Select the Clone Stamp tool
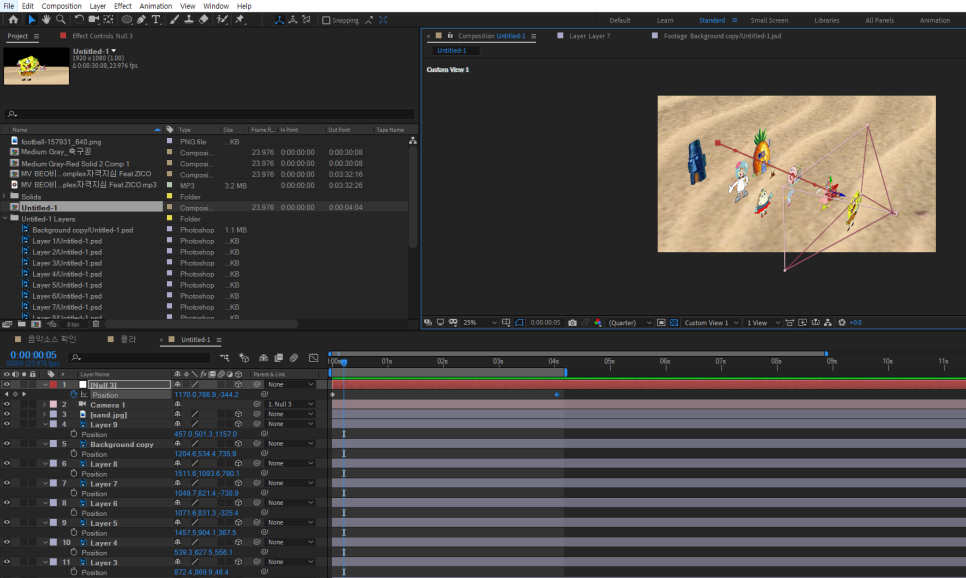966x578 pixels. click(189, 20)
